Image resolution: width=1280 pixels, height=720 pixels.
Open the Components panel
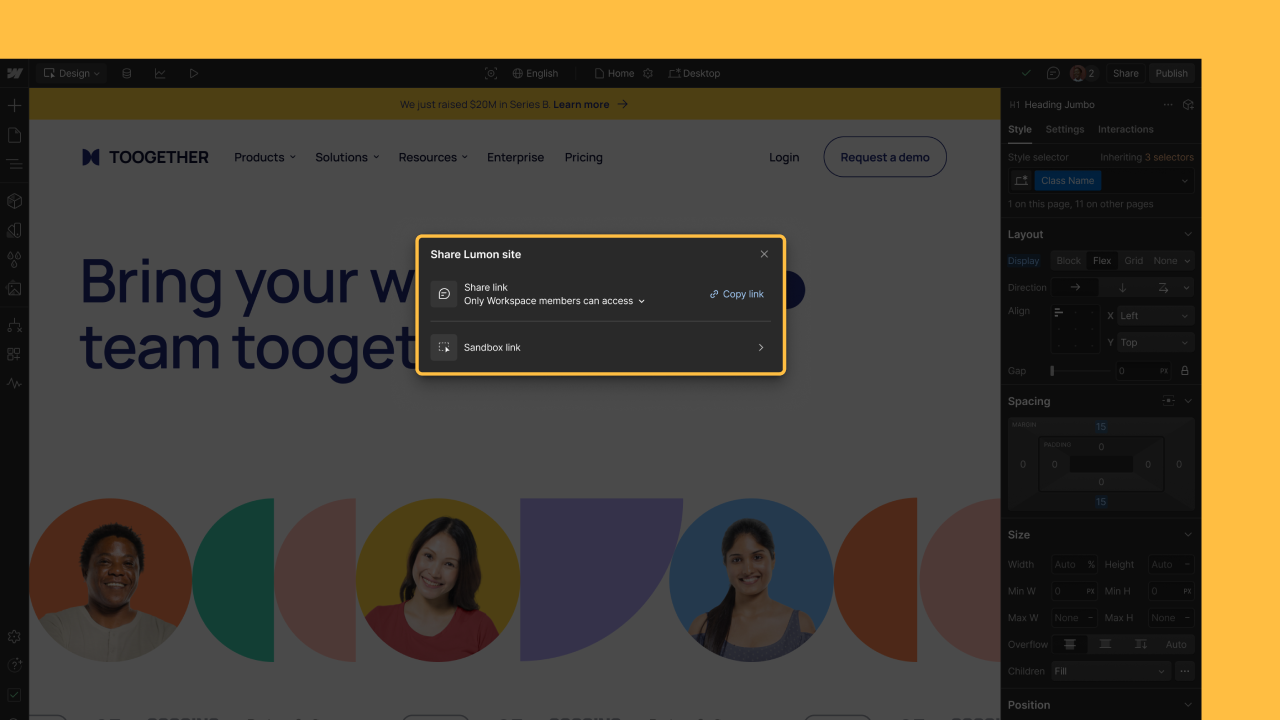coord(14,200)
